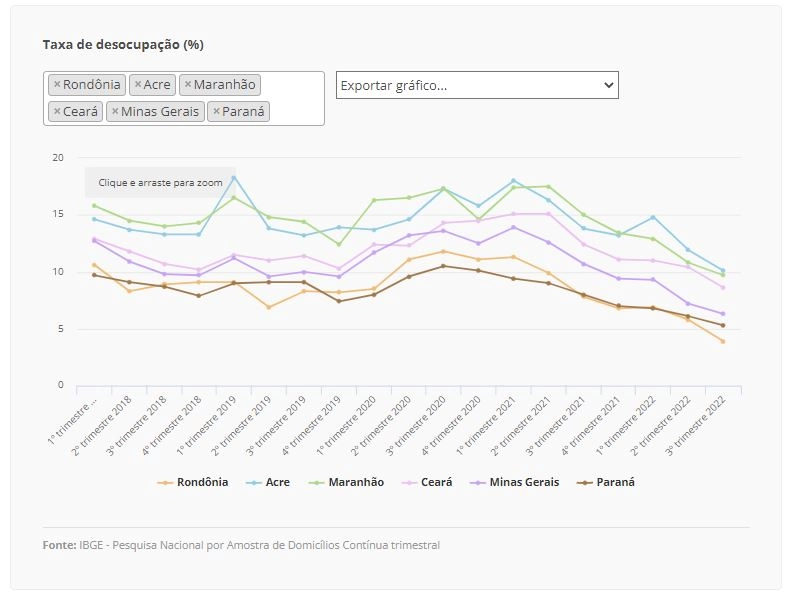The image size is (793, 598).
Task: Hide the Minas Gerais line via legend
Action: [x=524, y=482]
